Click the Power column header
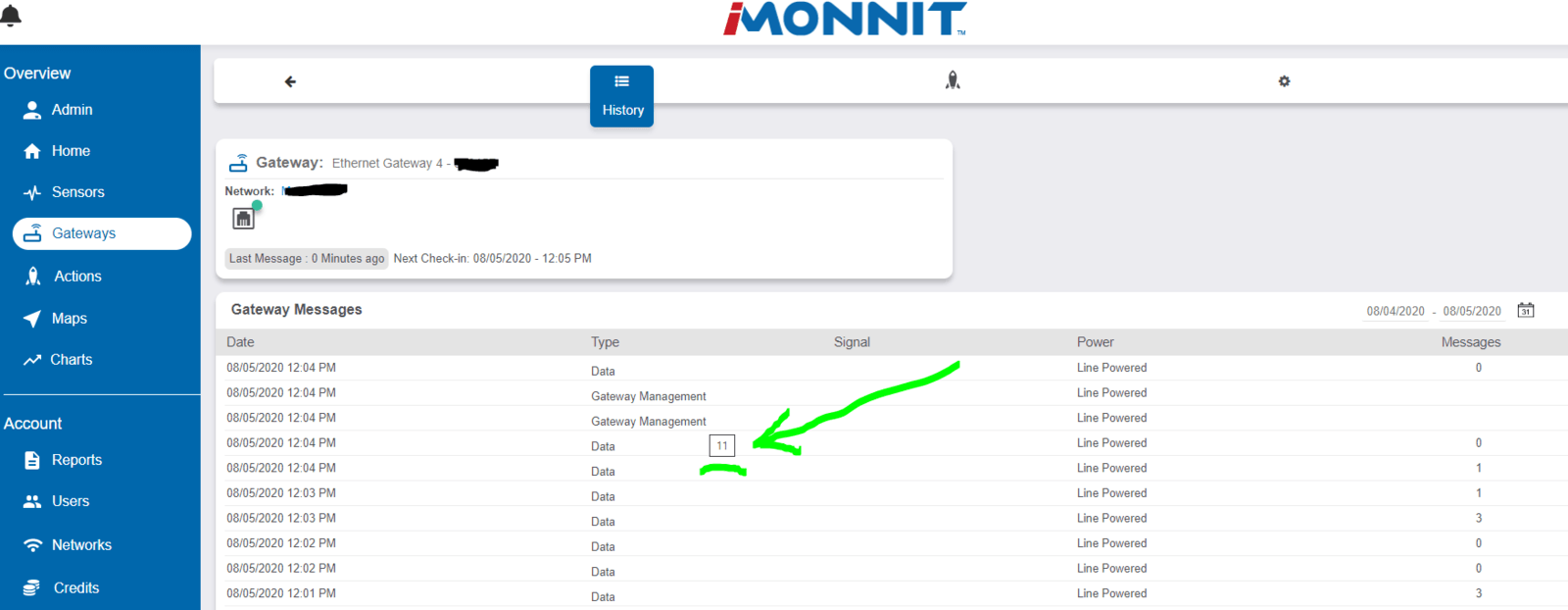1568x610 pixels. pyautogui.click(x=1095, y=342)
